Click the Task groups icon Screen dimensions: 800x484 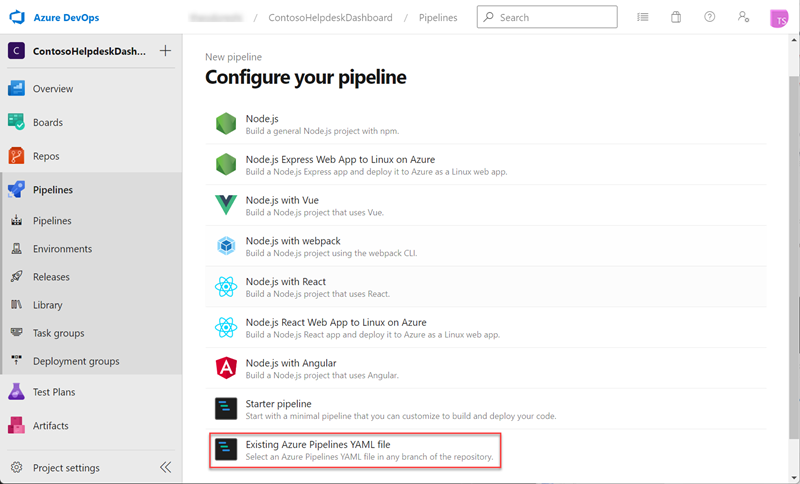(16, 333)
